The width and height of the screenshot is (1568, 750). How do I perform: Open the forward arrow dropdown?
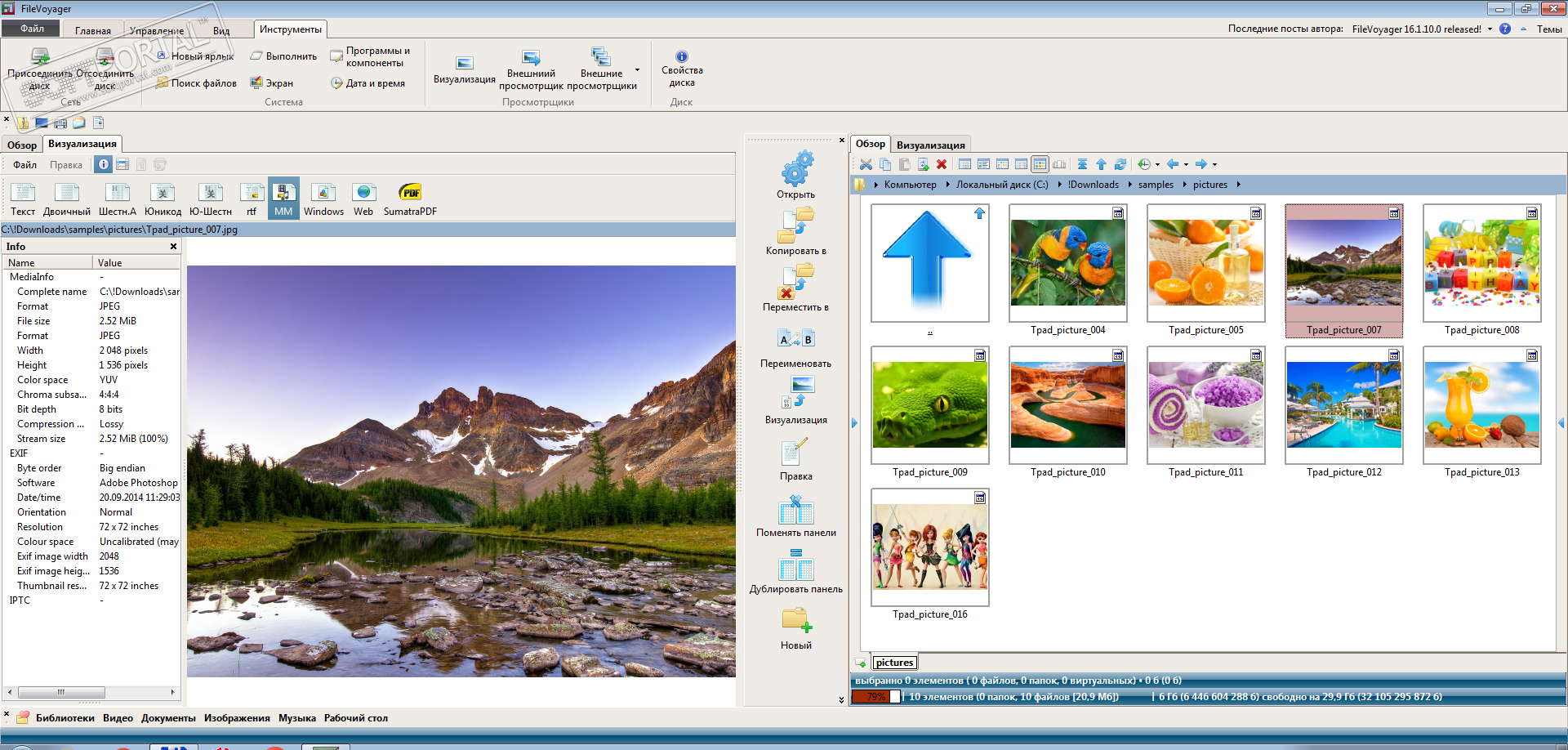pos(1214,165)
